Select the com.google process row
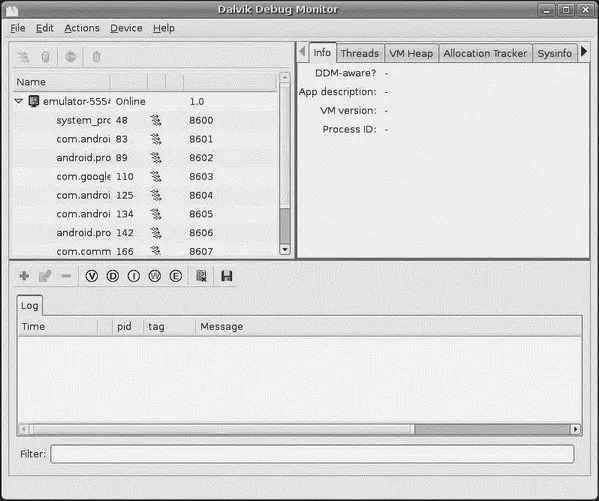 145,177
